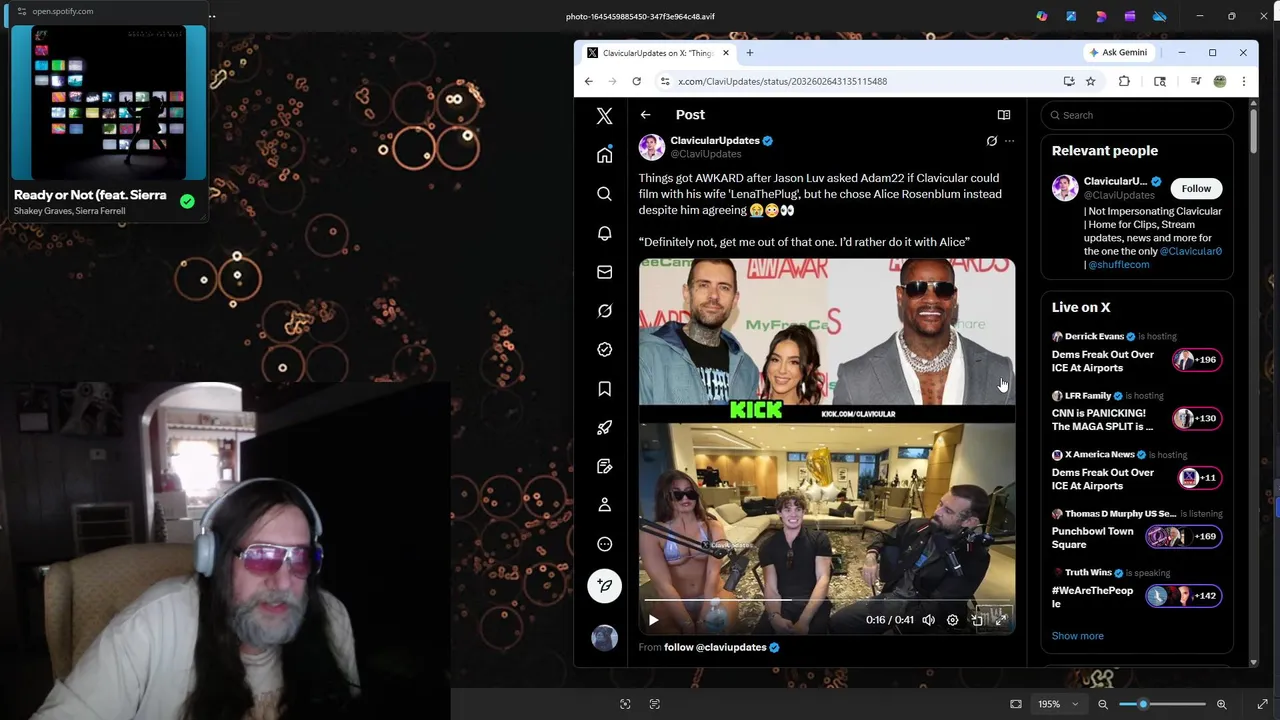Open @shufflecom mention link
Screen dimensions: 1280x720
coord(1119,265)
